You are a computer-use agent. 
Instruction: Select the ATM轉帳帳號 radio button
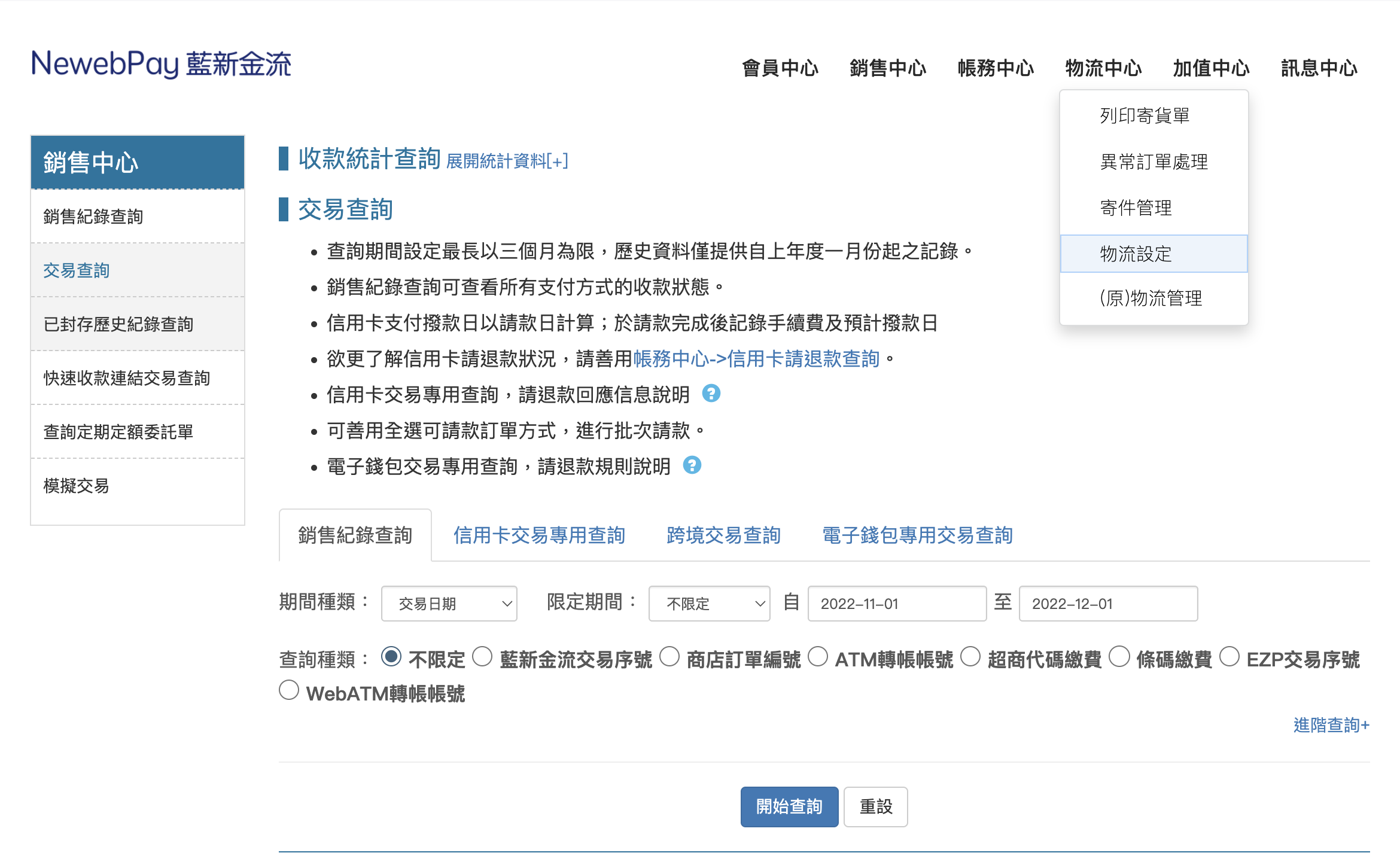point(818,657)
